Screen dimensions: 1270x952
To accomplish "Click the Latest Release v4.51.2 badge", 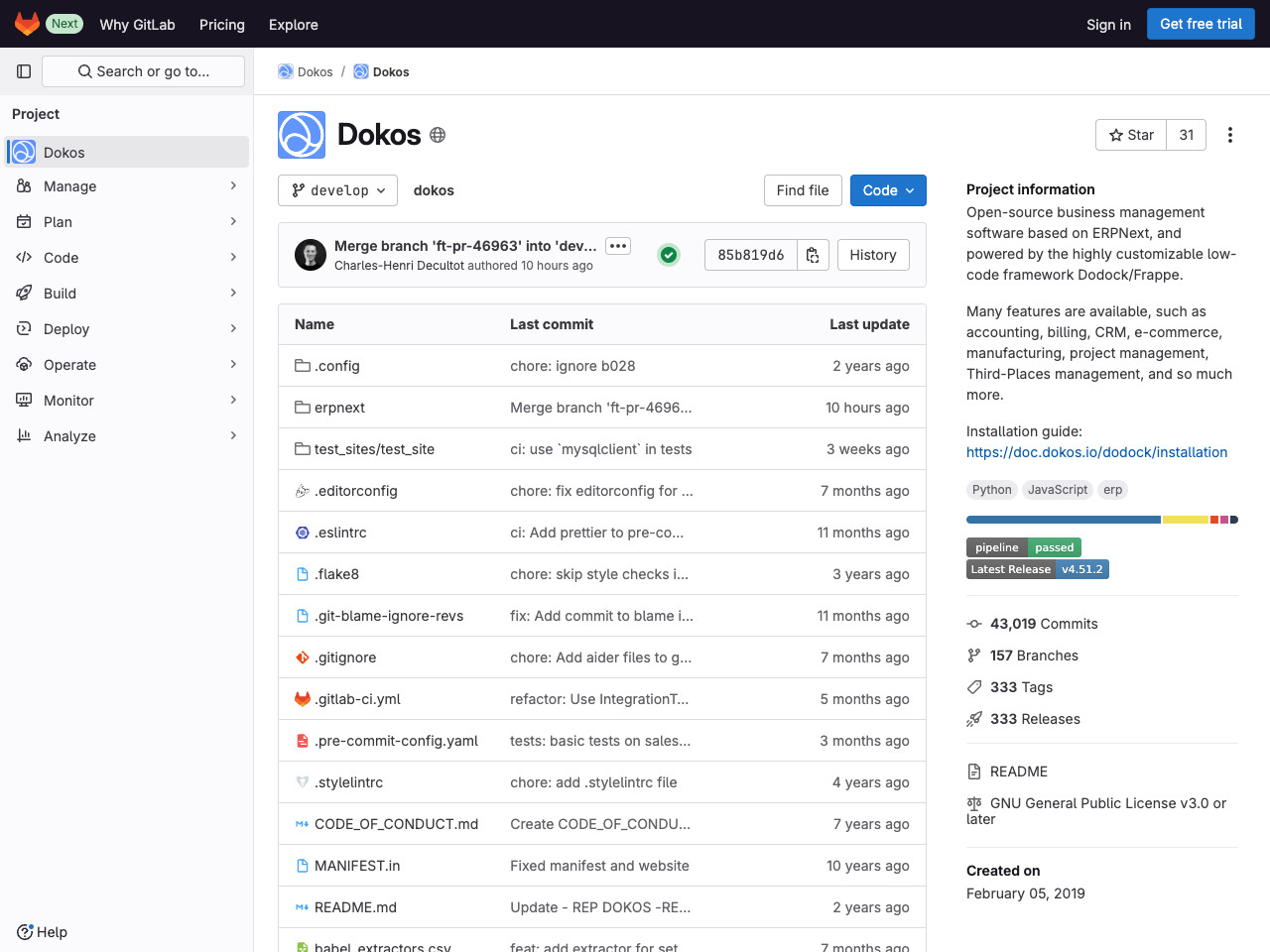I will pyautogui.click(x=1038, y=569).
